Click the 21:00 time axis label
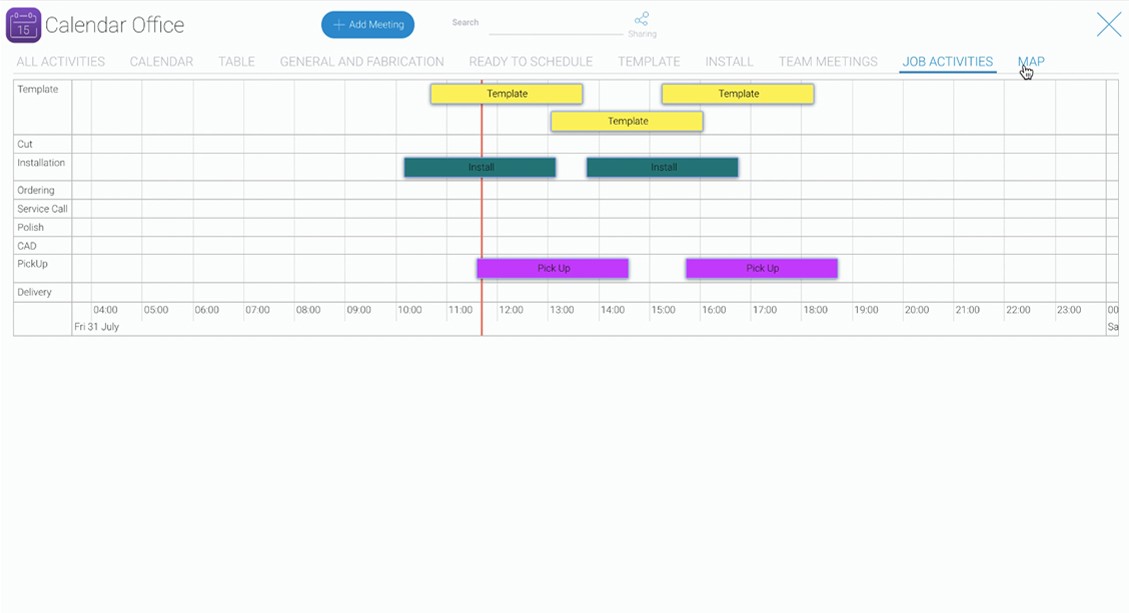 pos(968,310)
